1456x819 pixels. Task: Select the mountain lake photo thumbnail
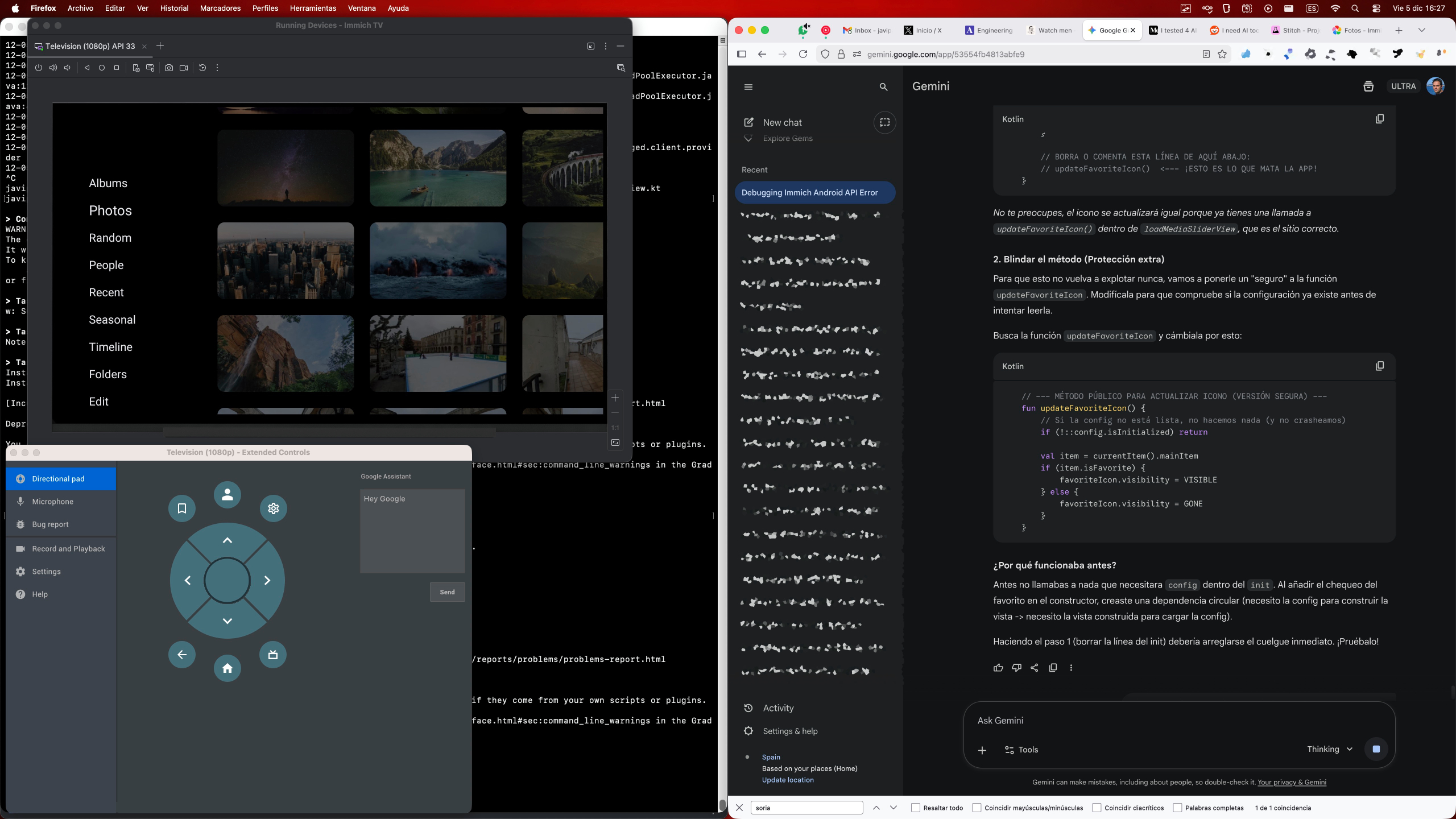click(x=437, y=168)
